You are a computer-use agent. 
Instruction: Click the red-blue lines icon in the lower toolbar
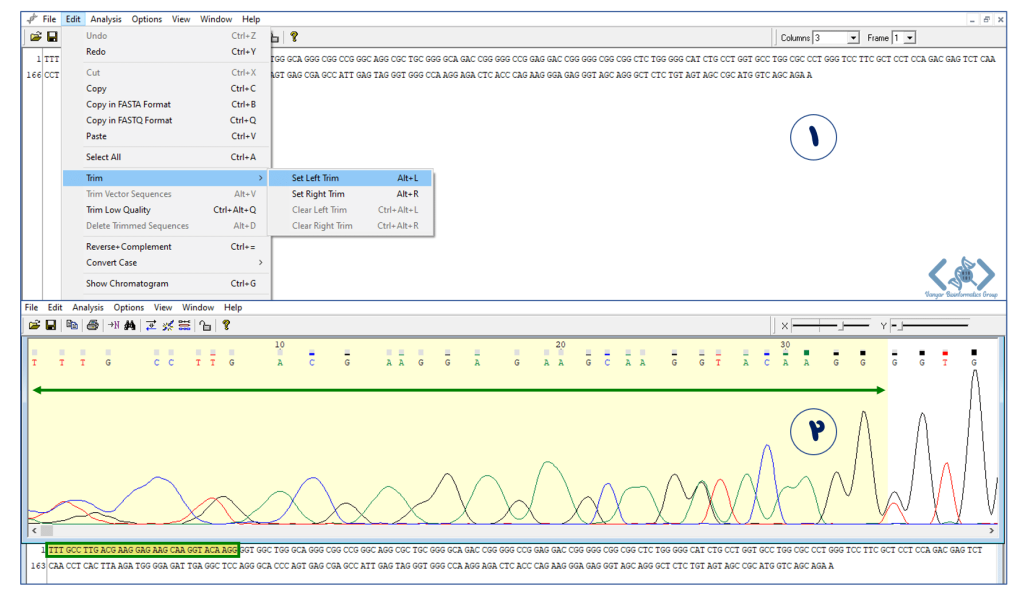[x=185, y=325]
